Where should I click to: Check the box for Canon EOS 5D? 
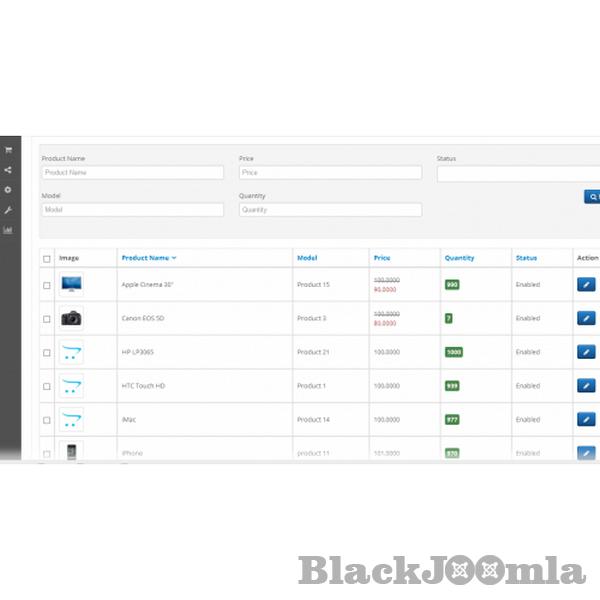point(46,319)
